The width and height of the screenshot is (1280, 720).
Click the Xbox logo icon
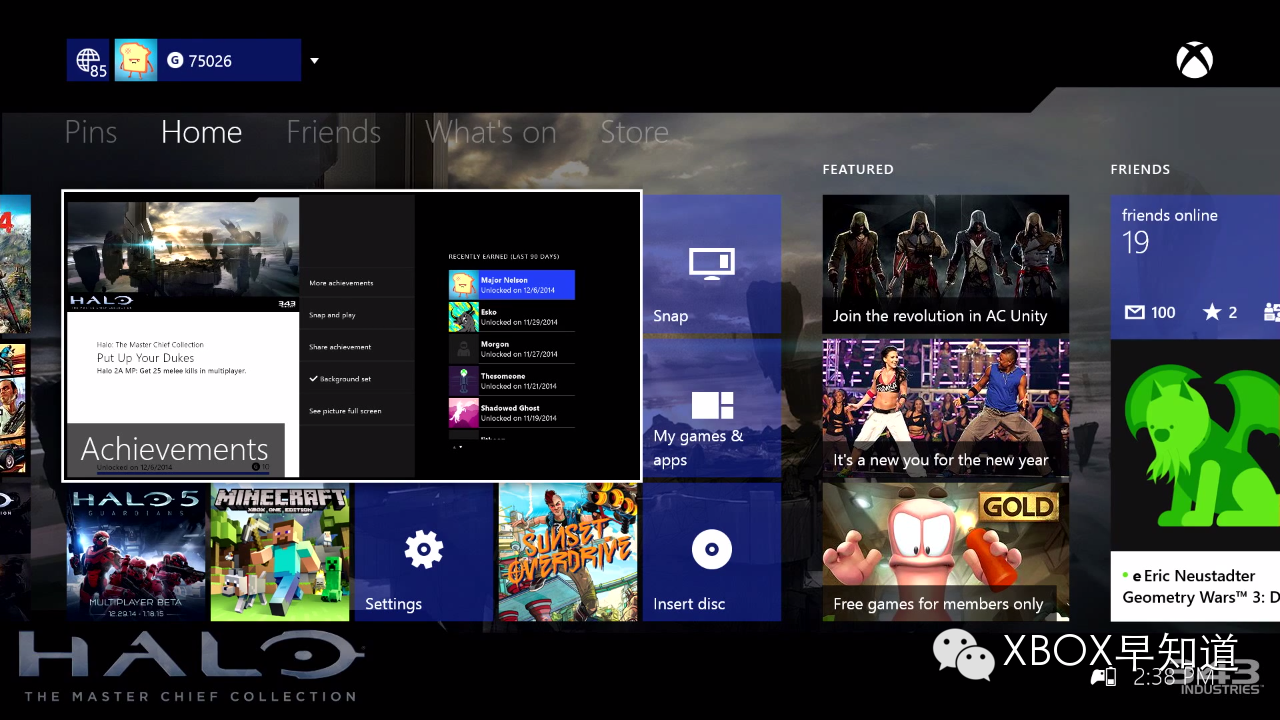[x=1194, y=61]
